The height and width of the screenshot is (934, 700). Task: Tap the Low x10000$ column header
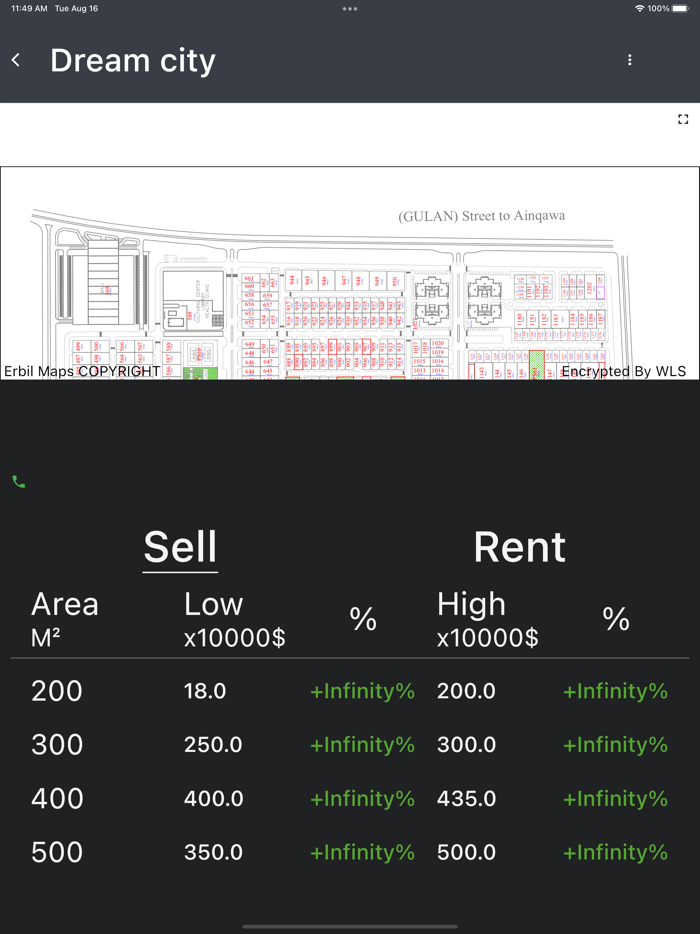point(235,619)
